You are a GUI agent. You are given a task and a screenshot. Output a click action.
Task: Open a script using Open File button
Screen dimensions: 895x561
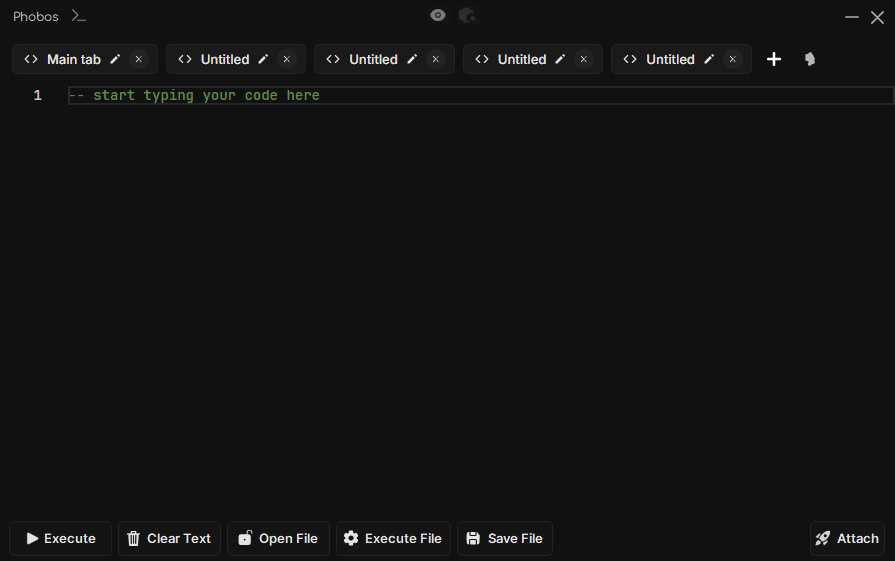pos(279,538)
